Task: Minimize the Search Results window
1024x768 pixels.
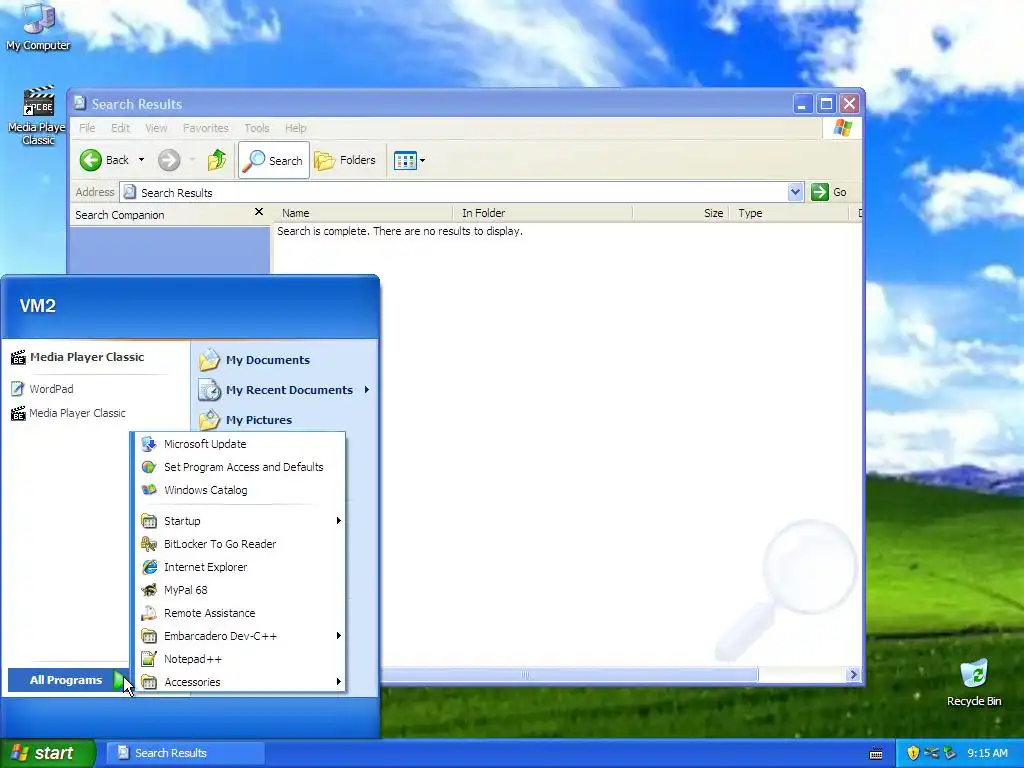Action: tap(802, 104)
